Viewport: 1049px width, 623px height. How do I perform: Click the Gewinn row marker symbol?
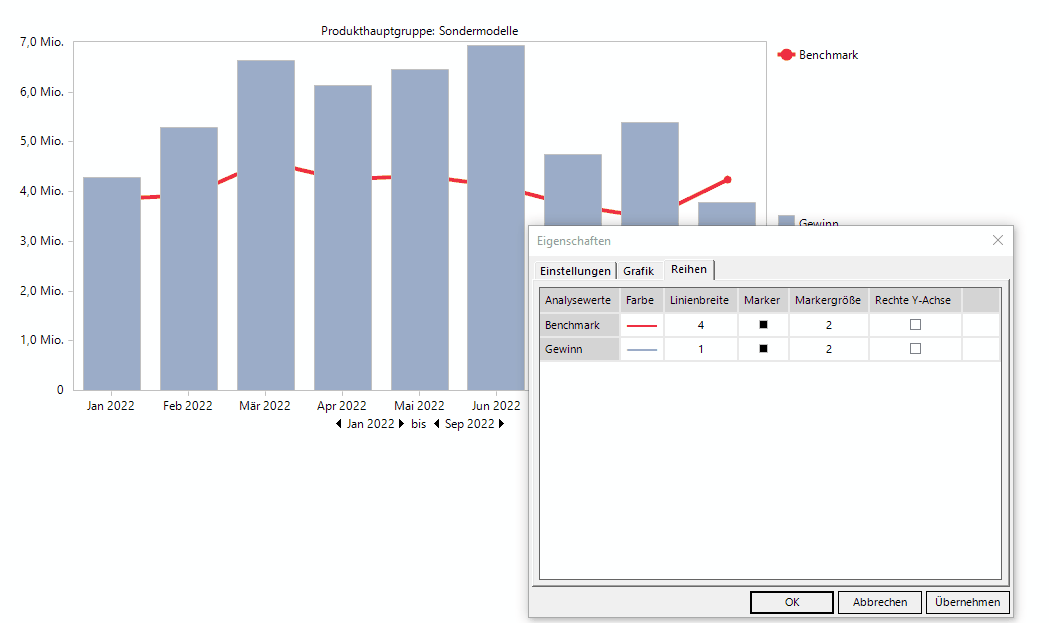762,349
